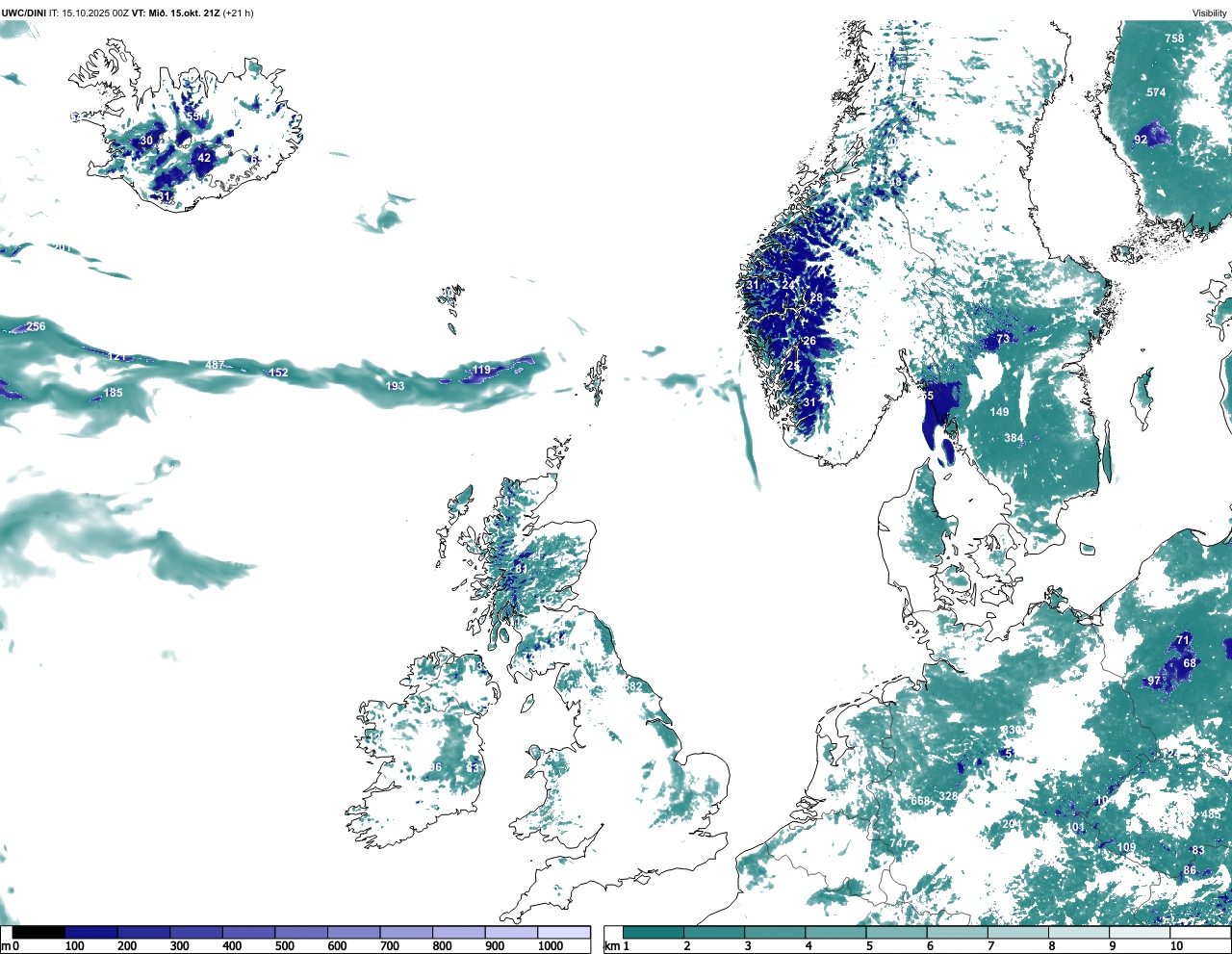Click the '73' value over Sweden
This screenshot has height=954, width=1232.
coord(1003,339)
